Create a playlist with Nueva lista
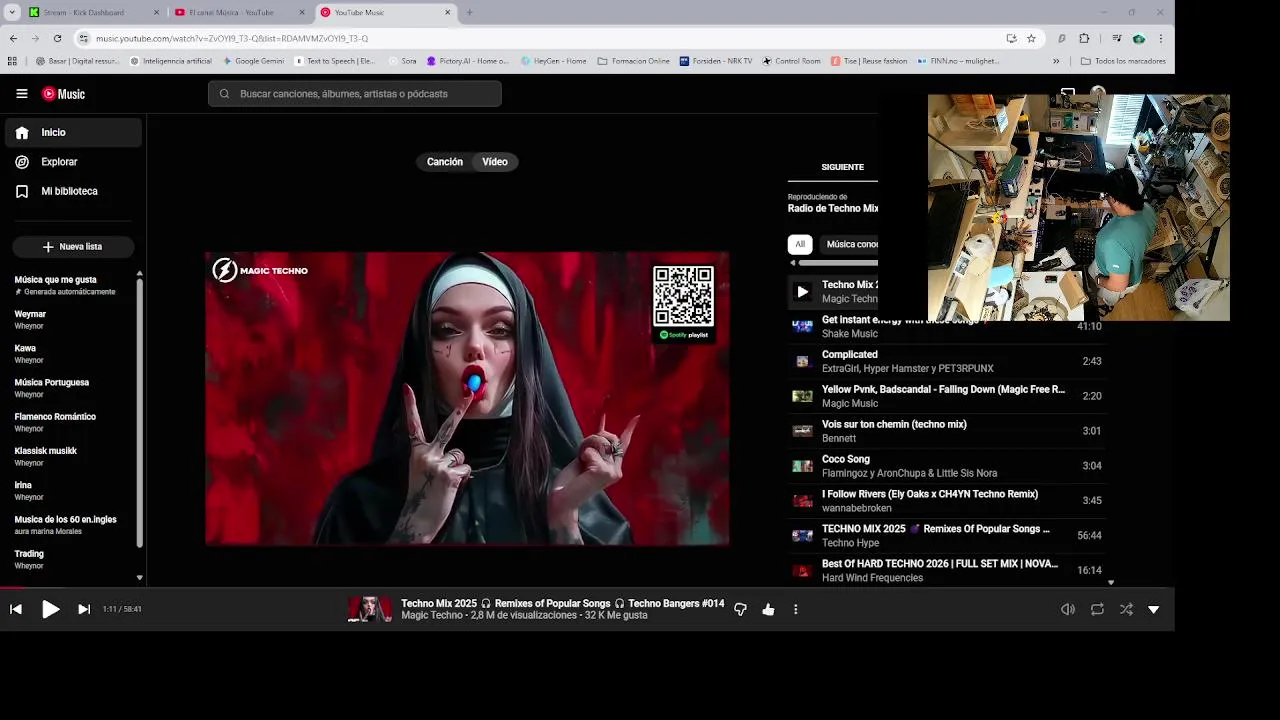The width and height of the screenshot is (1280, 720). click(x=73, y=246)
